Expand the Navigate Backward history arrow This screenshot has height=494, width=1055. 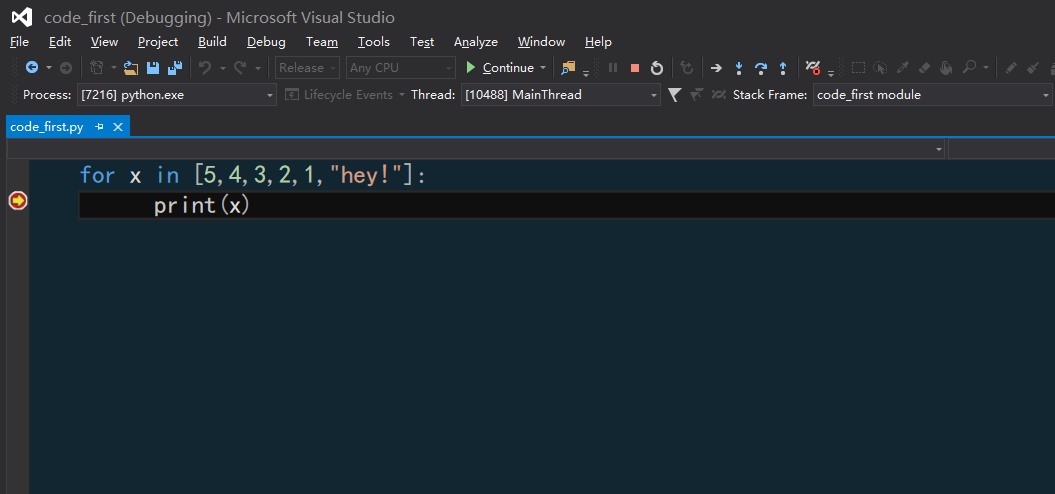click(x=49, y=67)
